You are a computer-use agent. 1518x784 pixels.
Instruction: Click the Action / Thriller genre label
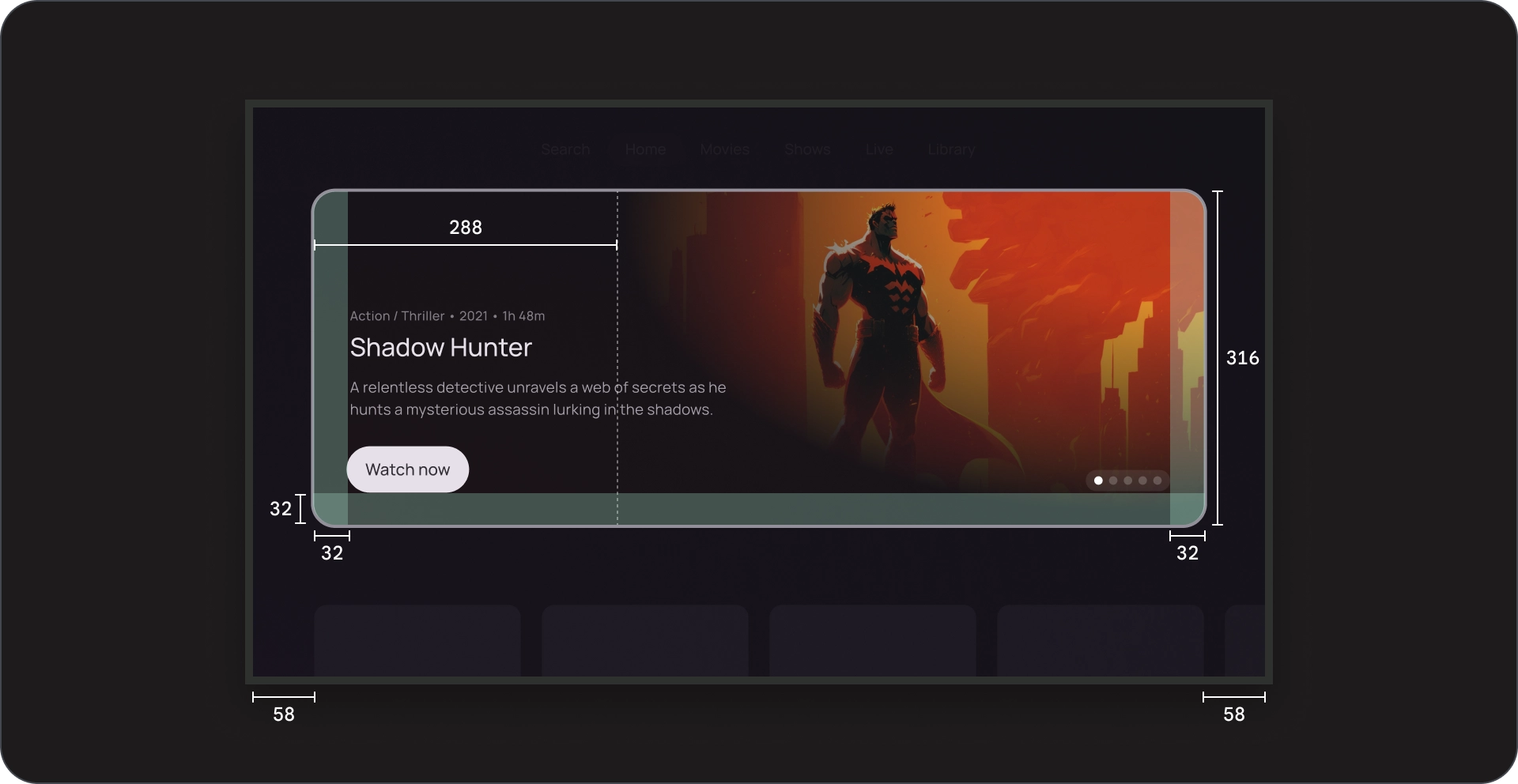(397, 315)
